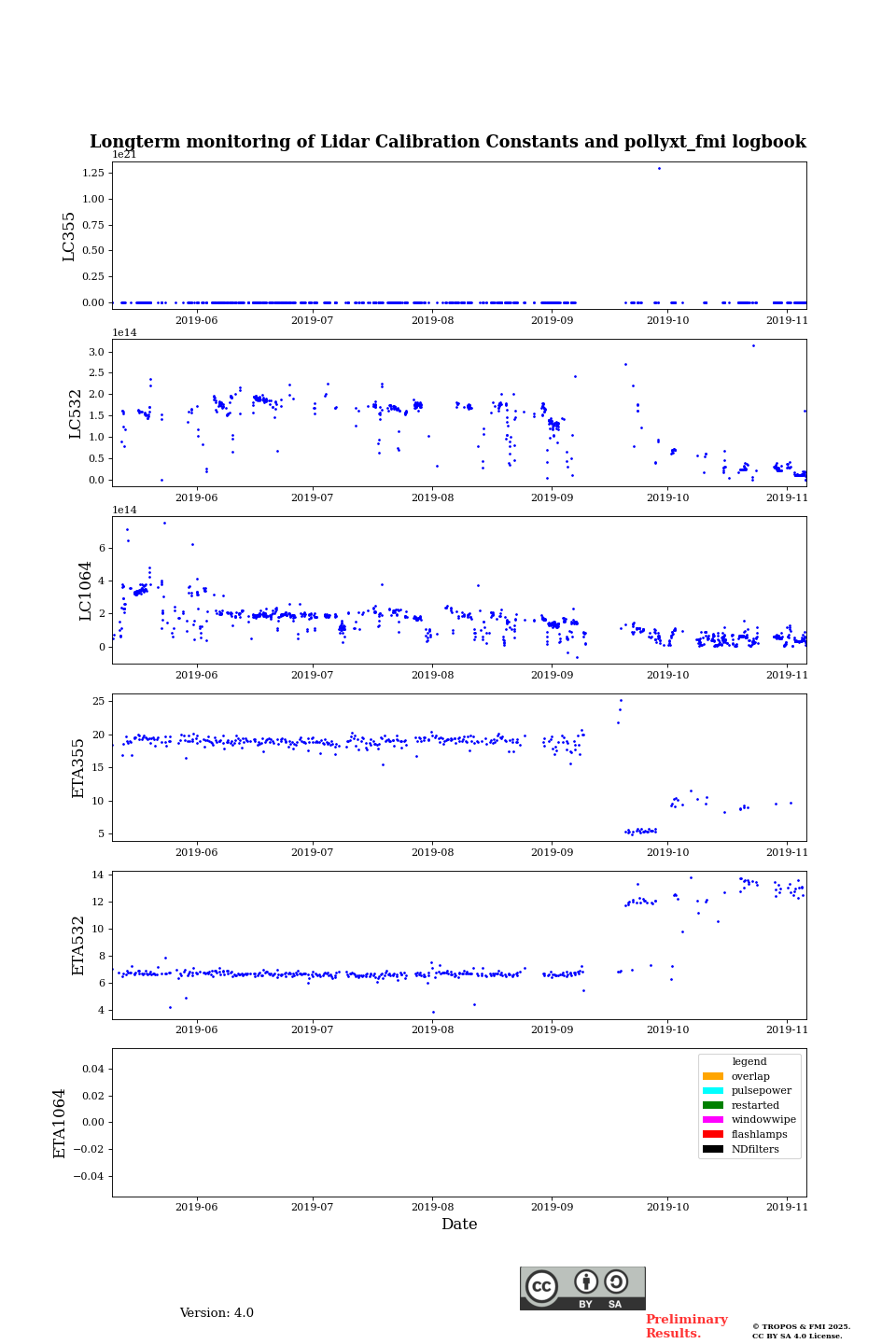The height and width of the screenshot is (1344, 896).
Task: Click the cyan pulsepower legend swatch
Action: (x=712, y=1090)
